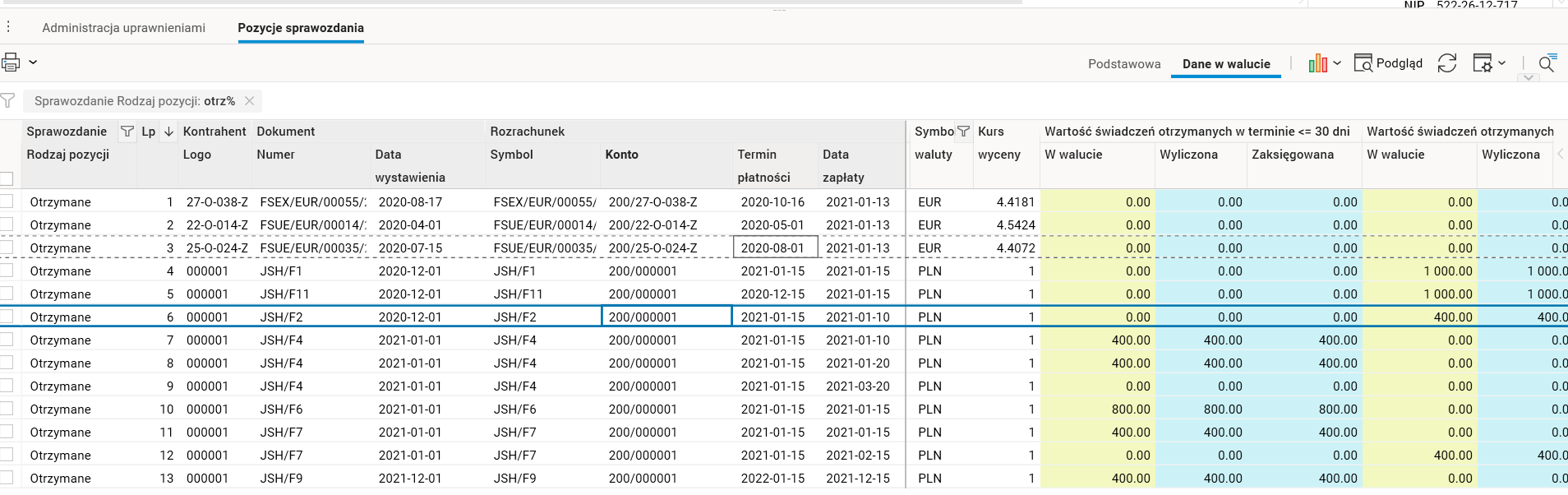The width and height of the screenshot is (1568, 495).
Task: Click the refresh arrows icon
Action: [1446, 63]
